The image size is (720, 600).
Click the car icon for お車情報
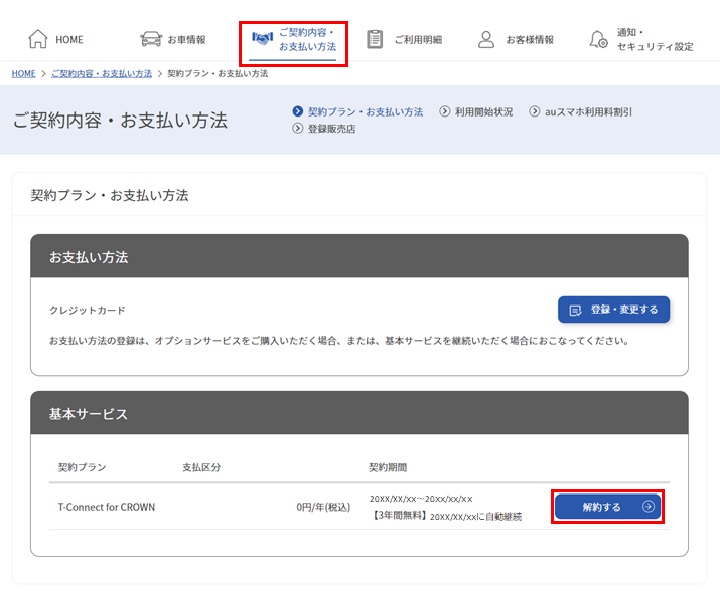click(151, 39)
